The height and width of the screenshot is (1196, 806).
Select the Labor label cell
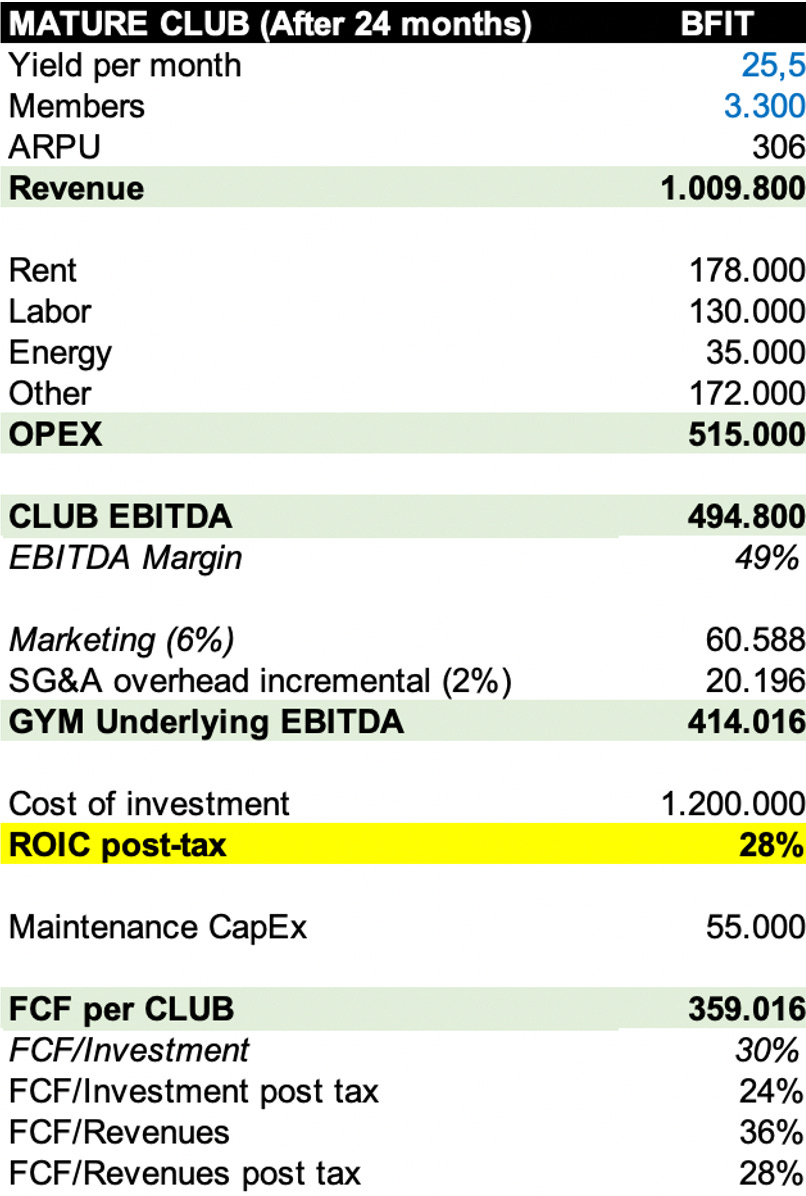(x=50, y=311)
